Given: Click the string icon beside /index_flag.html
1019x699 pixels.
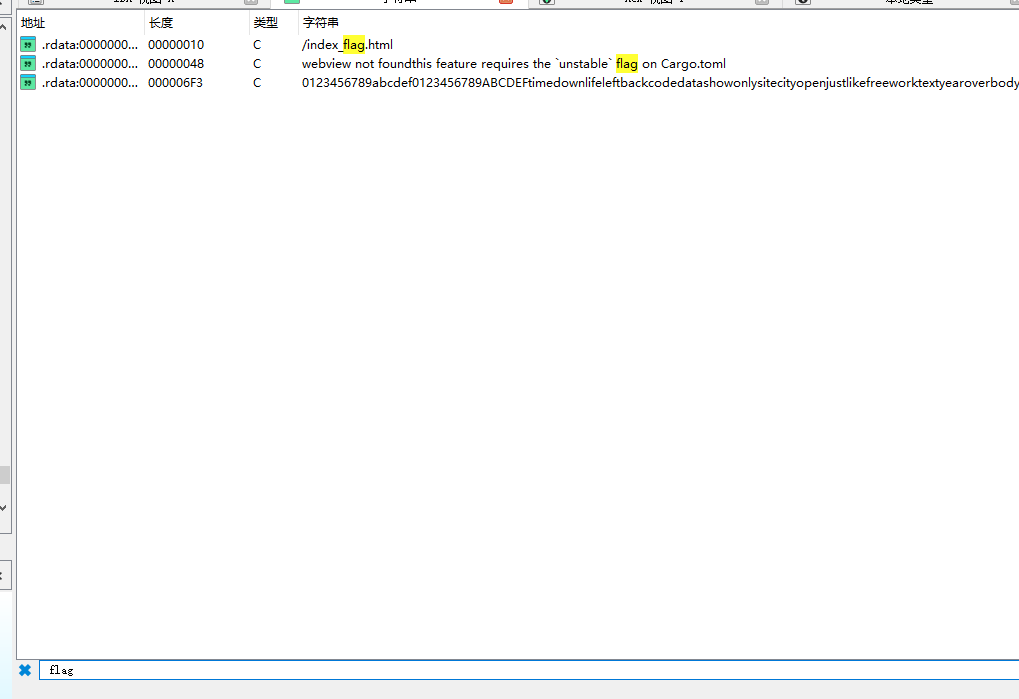Looking at the screenshot, I should [28, 45].
